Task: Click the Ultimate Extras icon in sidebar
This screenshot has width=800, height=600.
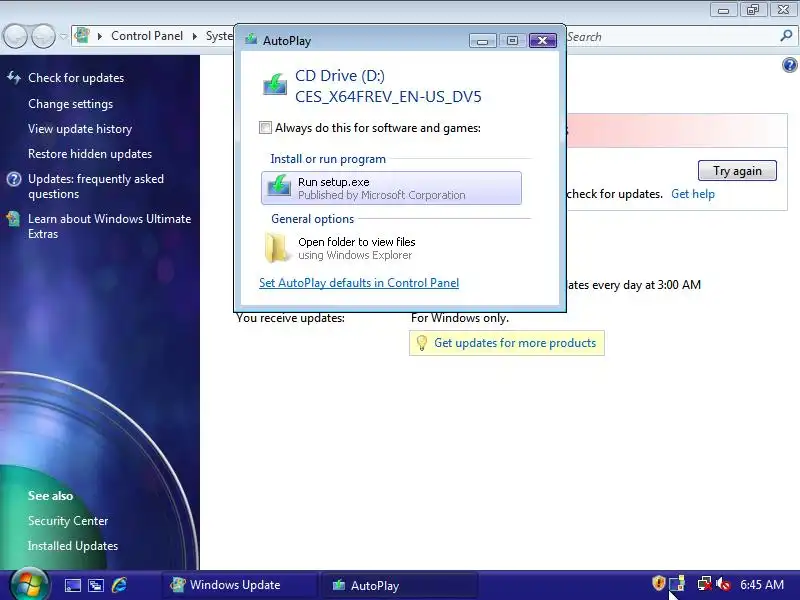Action: (x=14, y=219)
